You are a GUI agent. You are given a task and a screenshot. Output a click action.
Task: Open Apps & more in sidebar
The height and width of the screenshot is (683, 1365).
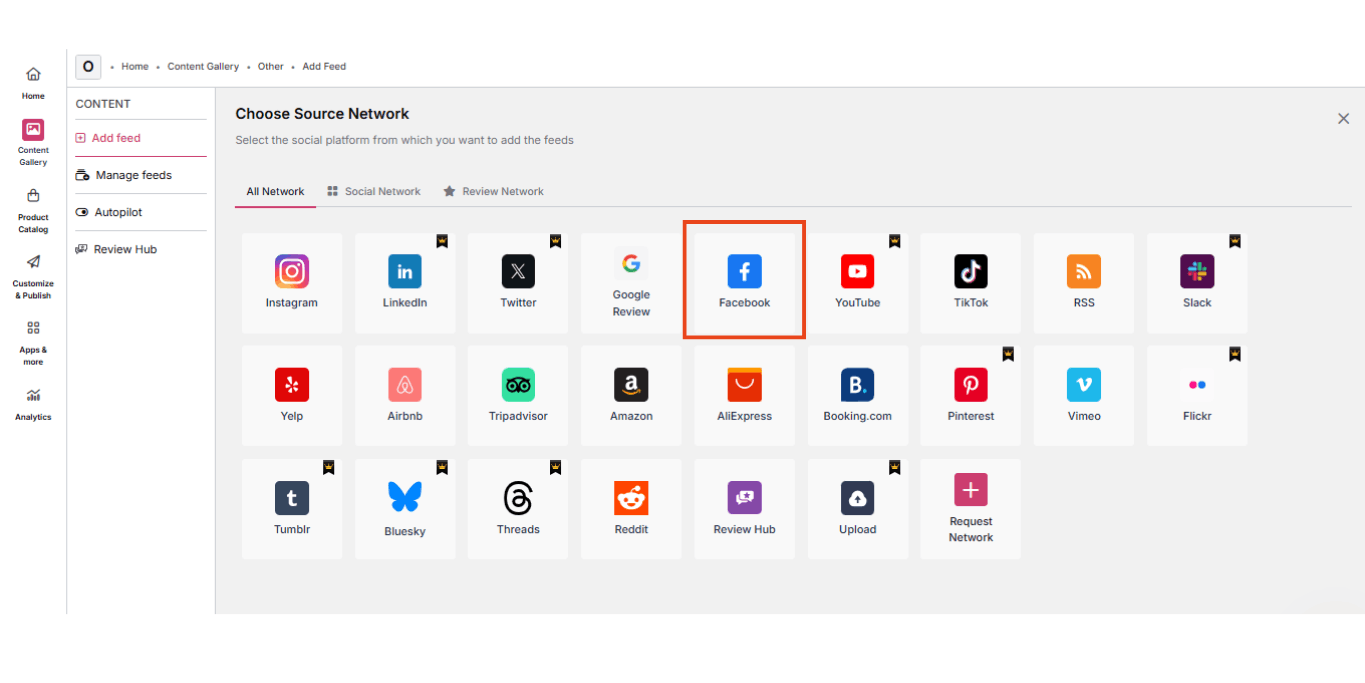point(33,343)
